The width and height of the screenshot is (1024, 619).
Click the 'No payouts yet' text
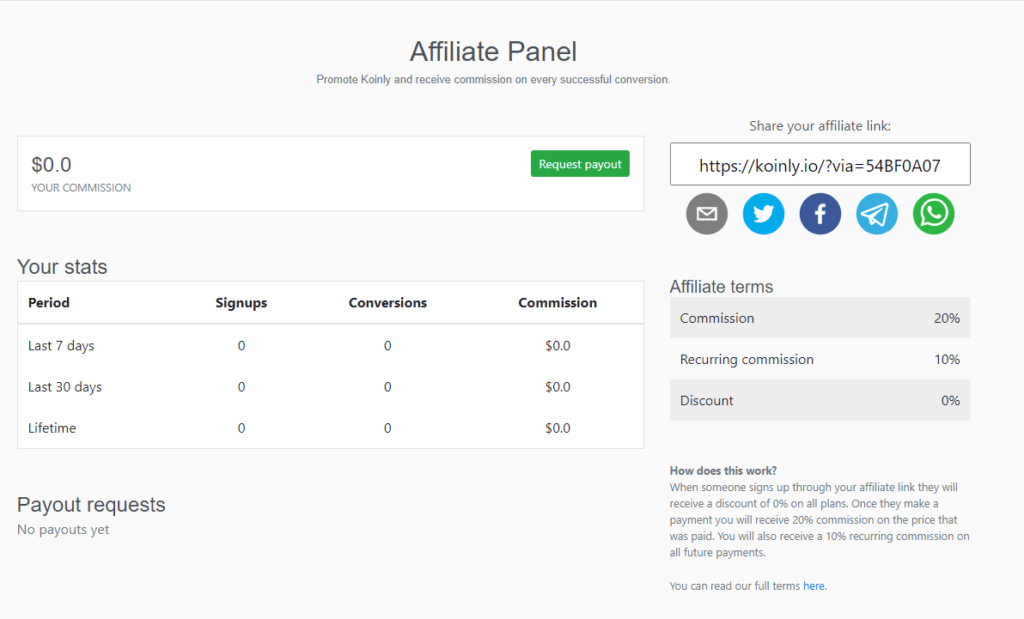[63, 530]
